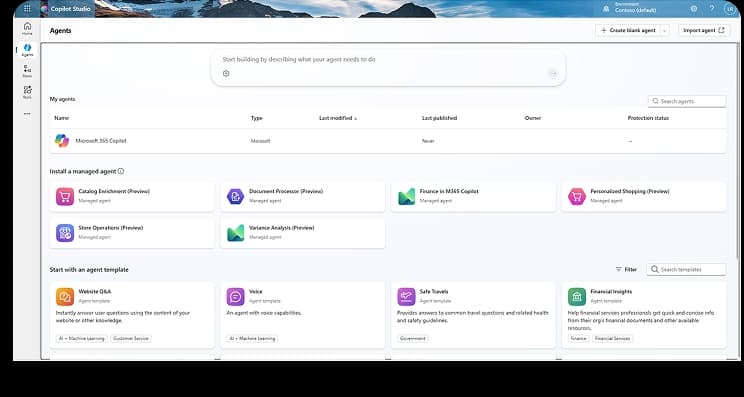This screenshot has height=397, width=744.
Task: Open the help question mark icon
Action: pos(712,9)
